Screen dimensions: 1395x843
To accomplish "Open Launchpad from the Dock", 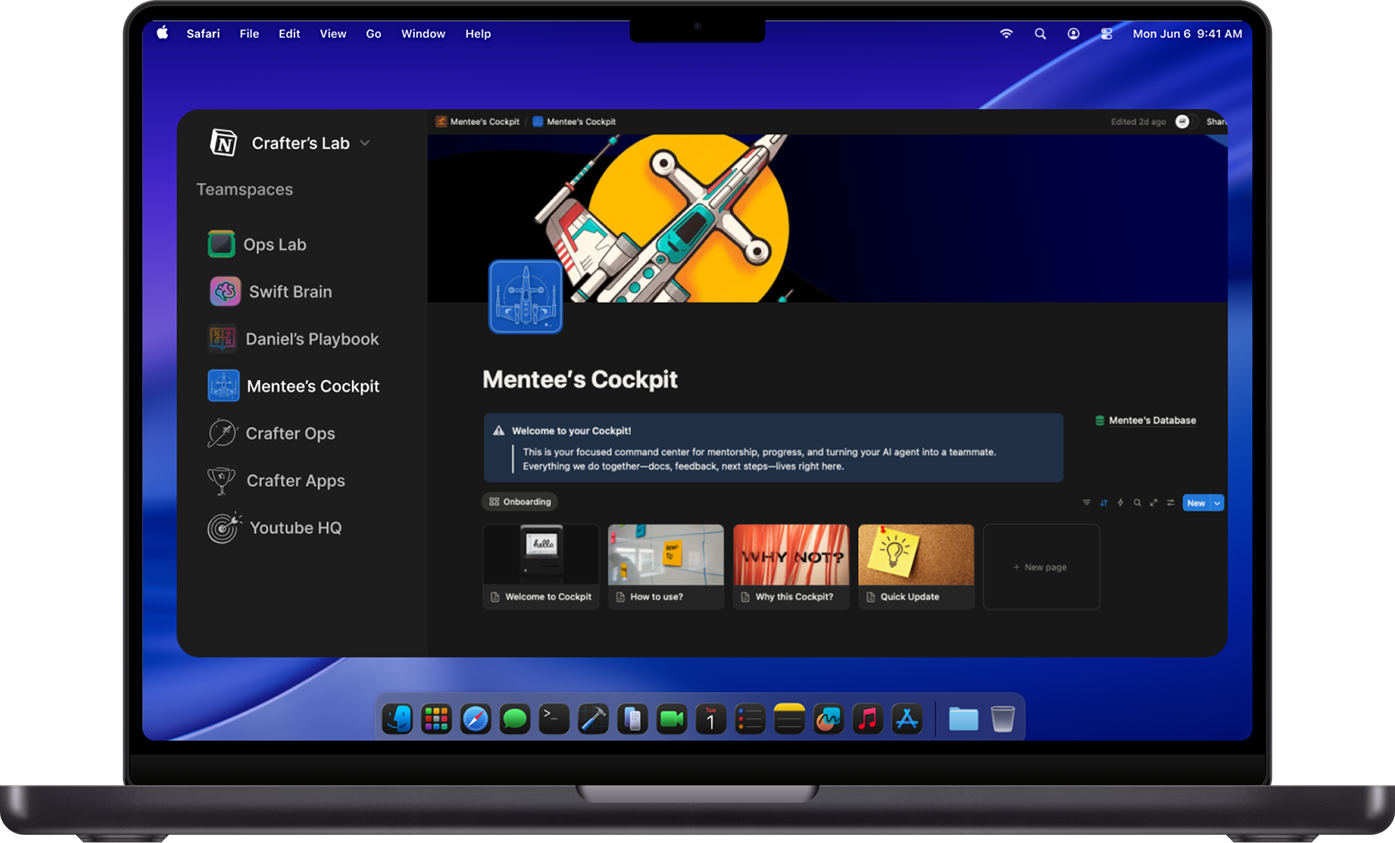I will [436, 718].
